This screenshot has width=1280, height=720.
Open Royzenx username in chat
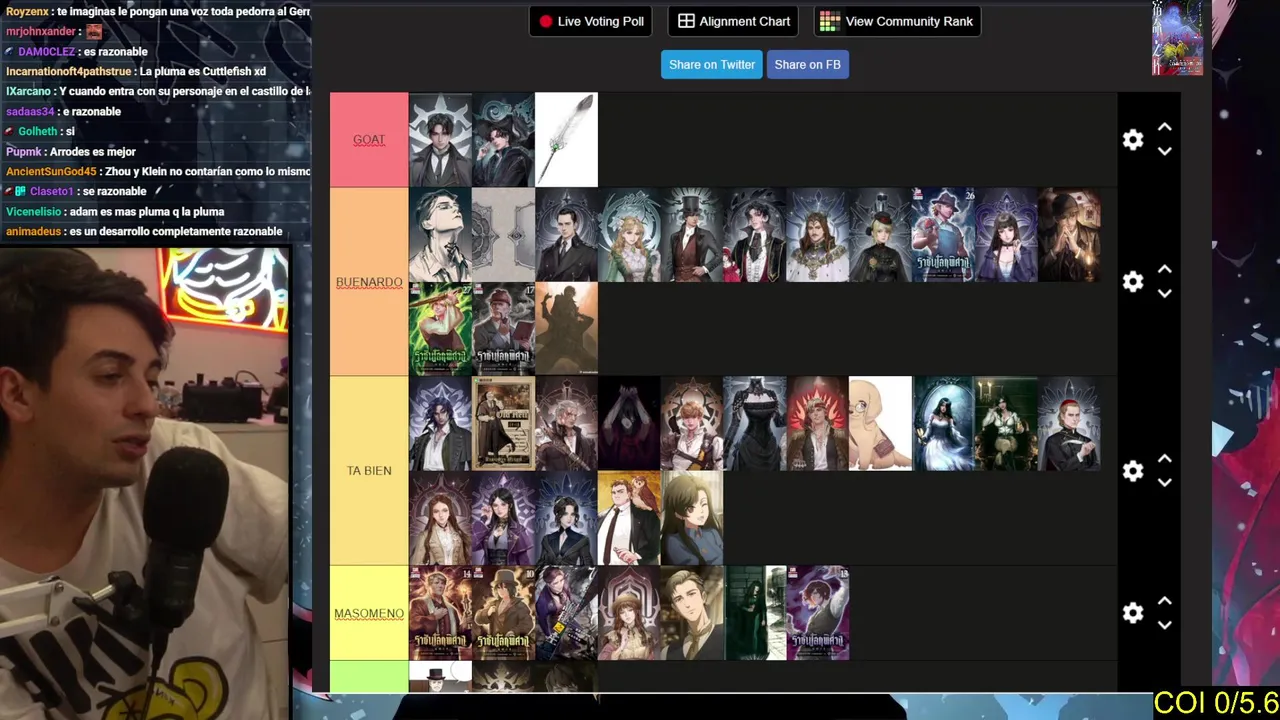[x=26, y=12]
